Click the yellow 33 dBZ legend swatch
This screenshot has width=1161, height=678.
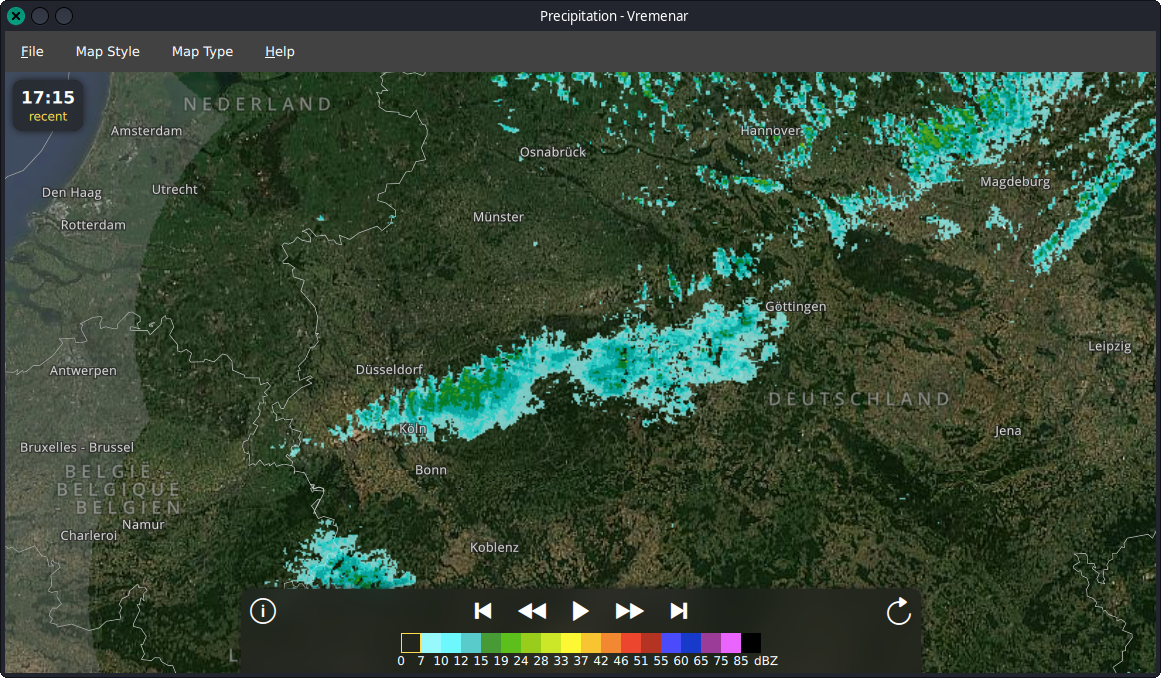(x=571, y=643)
